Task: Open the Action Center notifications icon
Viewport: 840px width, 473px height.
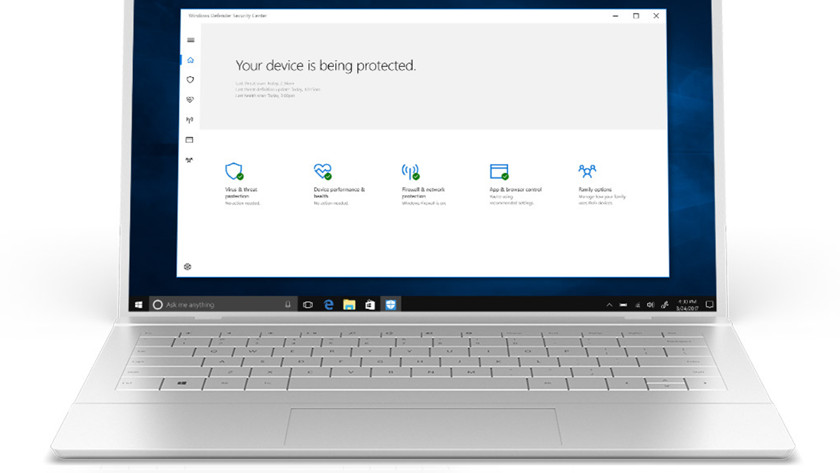Action: 709,303
